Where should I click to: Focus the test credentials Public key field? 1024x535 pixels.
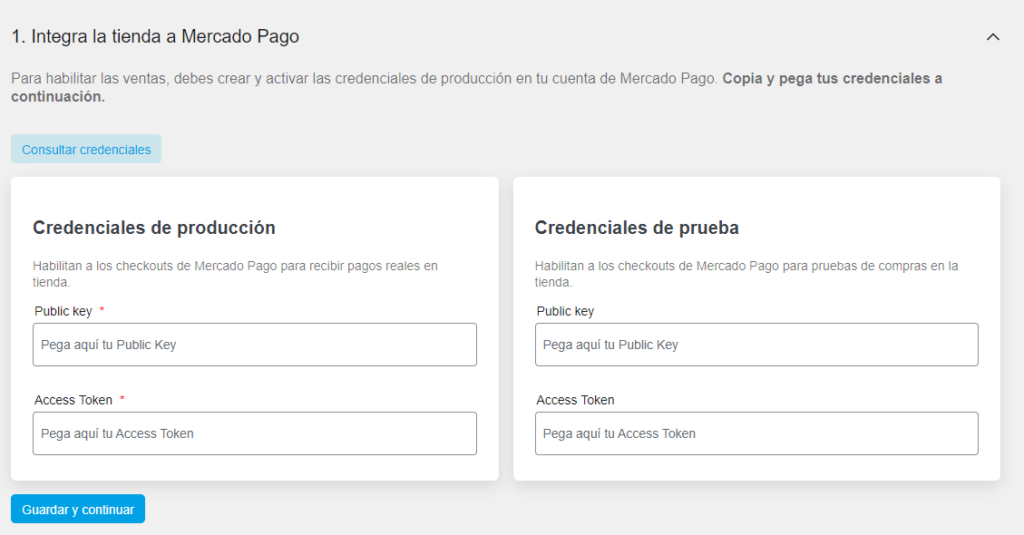pos(756,344)
